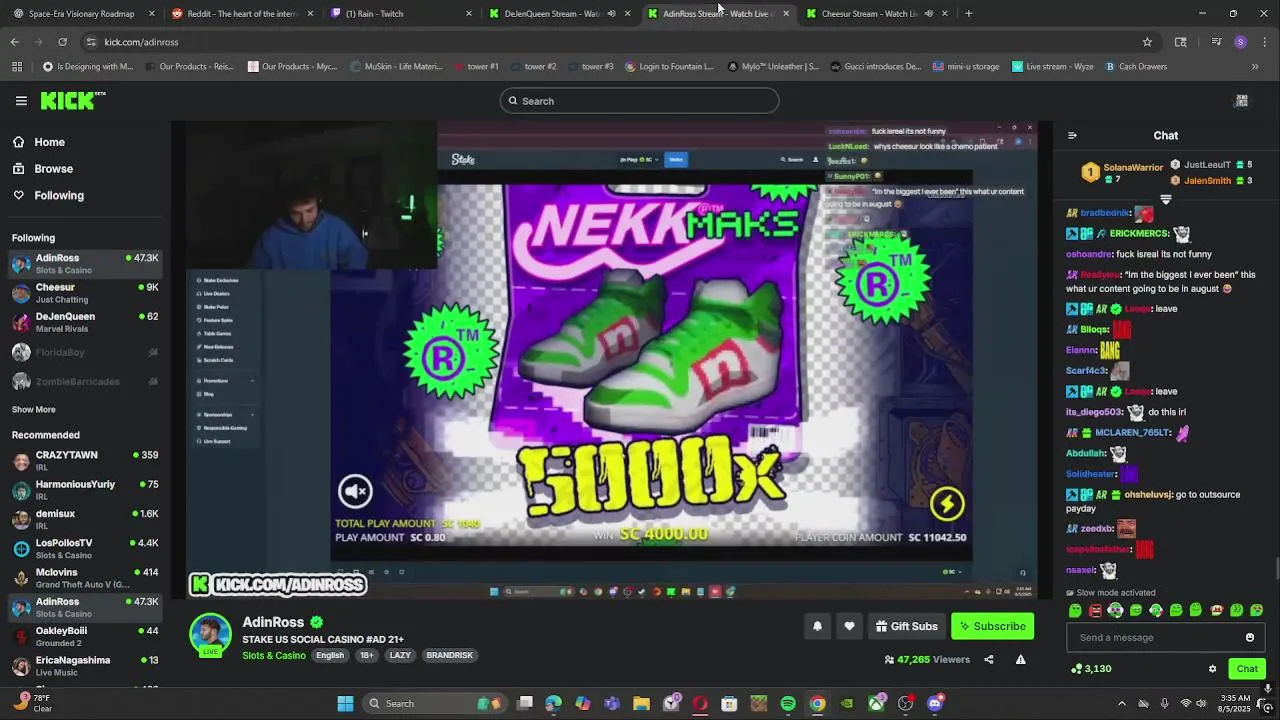Reload the page
The image size is (1280, 720).
pos(62,42)
